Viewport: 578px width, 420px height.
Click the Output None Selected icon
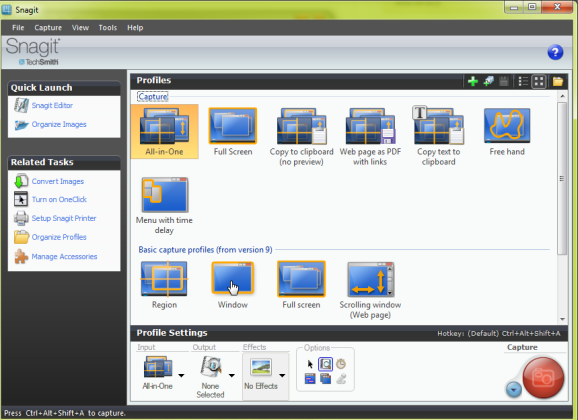click(x=211, y=366)
